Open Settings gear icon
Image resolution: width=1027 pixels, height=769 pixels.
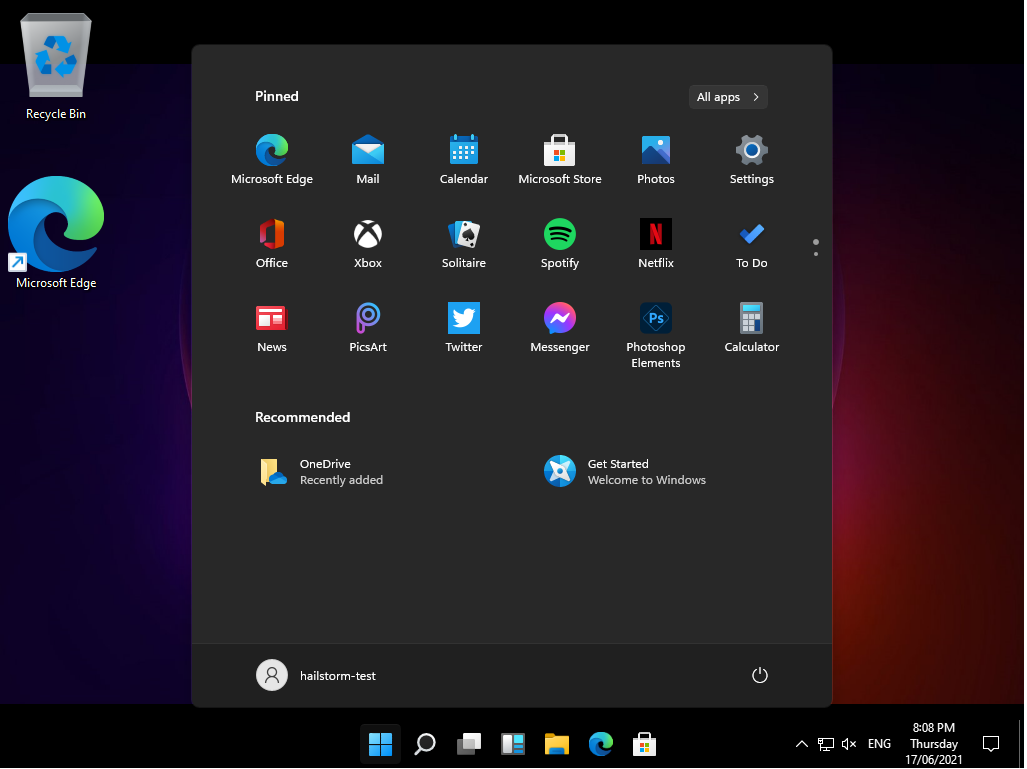tap(751, 159)
